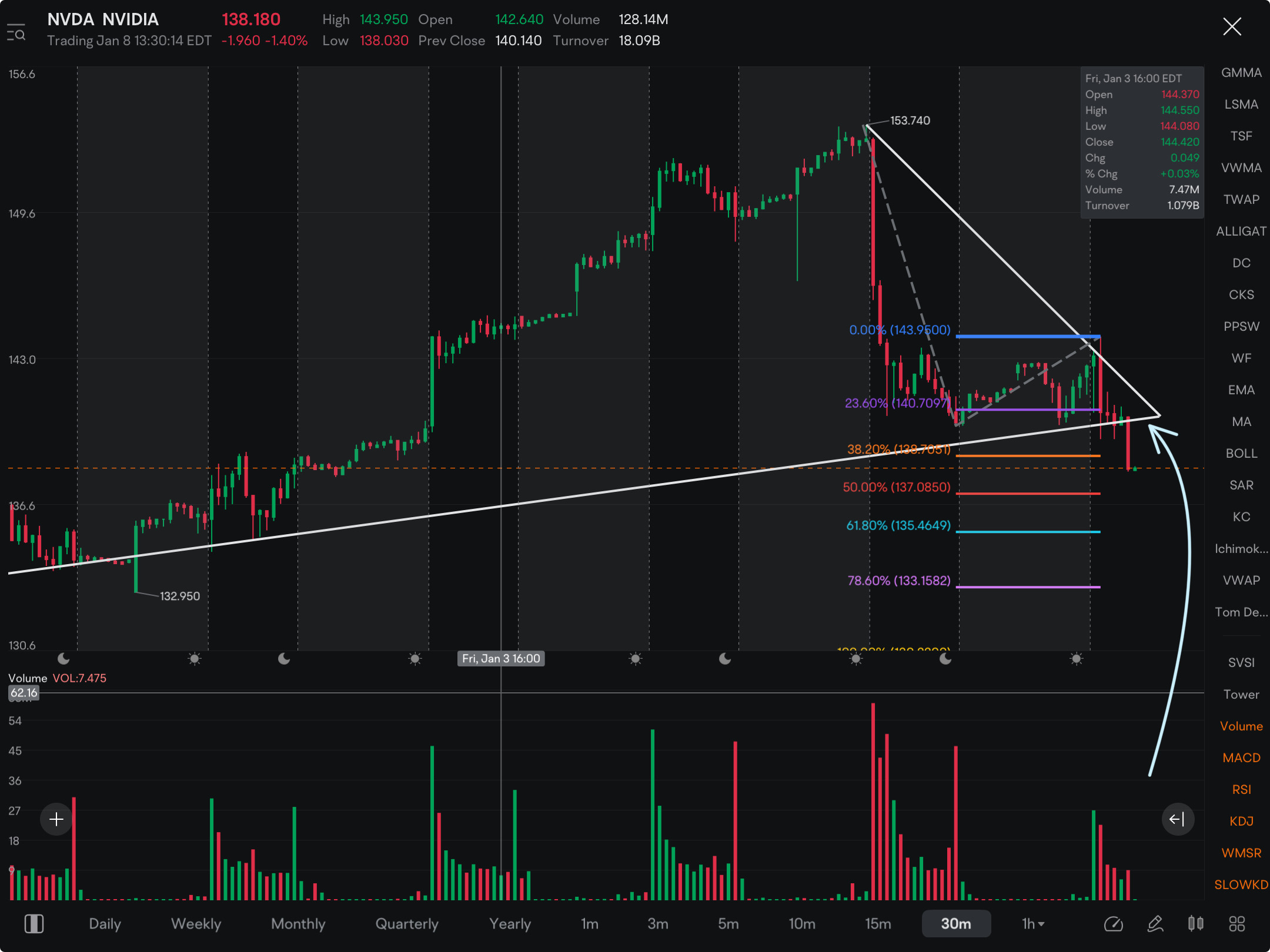Toggle the KDJ indicator

(x=1241, y=822)
